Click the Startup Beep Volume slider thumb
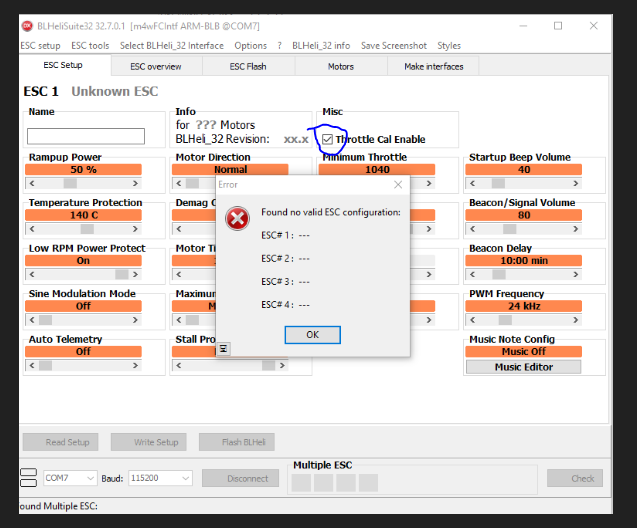Viewport: 637px width, 528px height. (x=498, y=184)
